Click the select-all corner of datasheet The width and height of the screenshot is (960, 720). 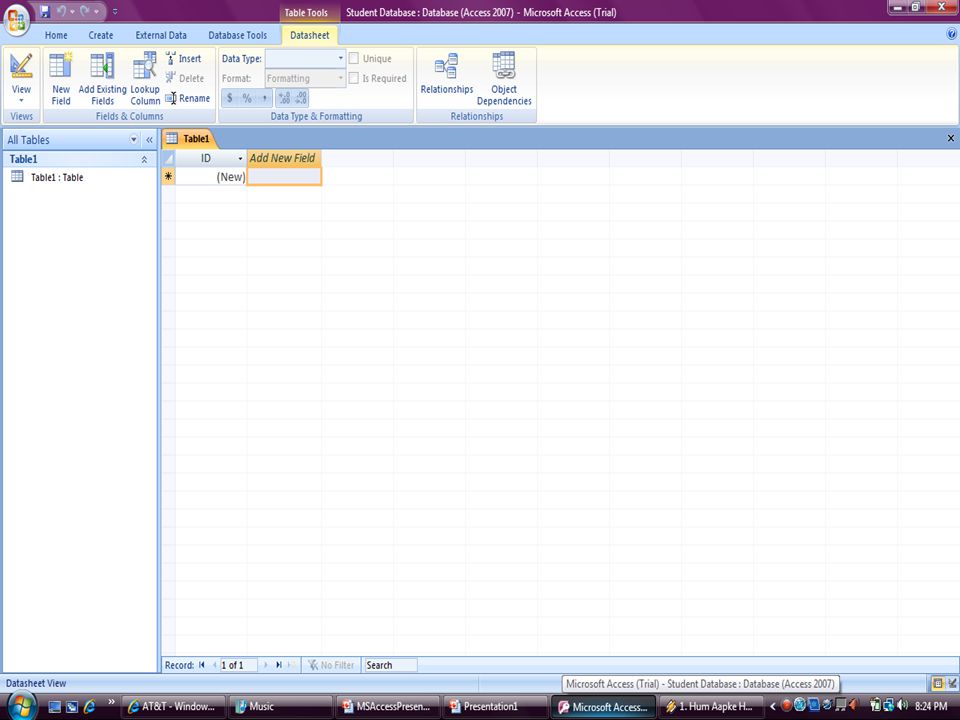click(168, 158)
